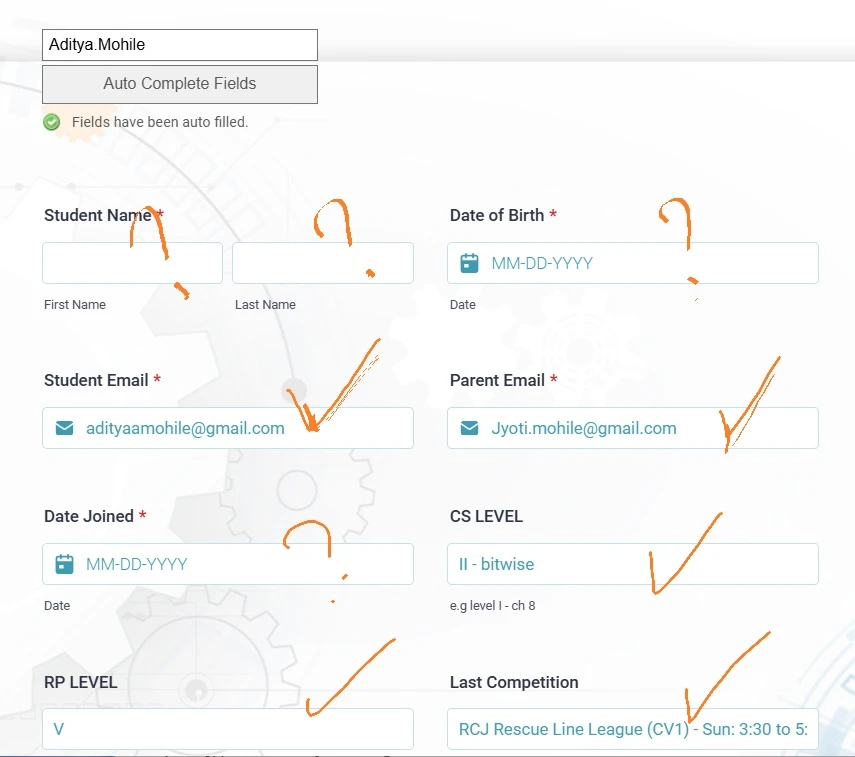Open the Date Joined calendar icon
The height and width of the screenshot is (757, 855).
click(x=64, y=564)
